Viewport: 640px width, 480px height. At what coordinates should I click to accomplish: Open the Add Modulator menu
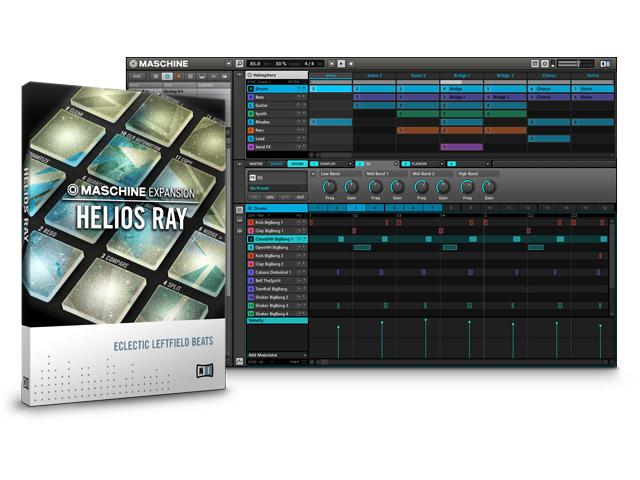pyautogui.click(x=277, y=355)
